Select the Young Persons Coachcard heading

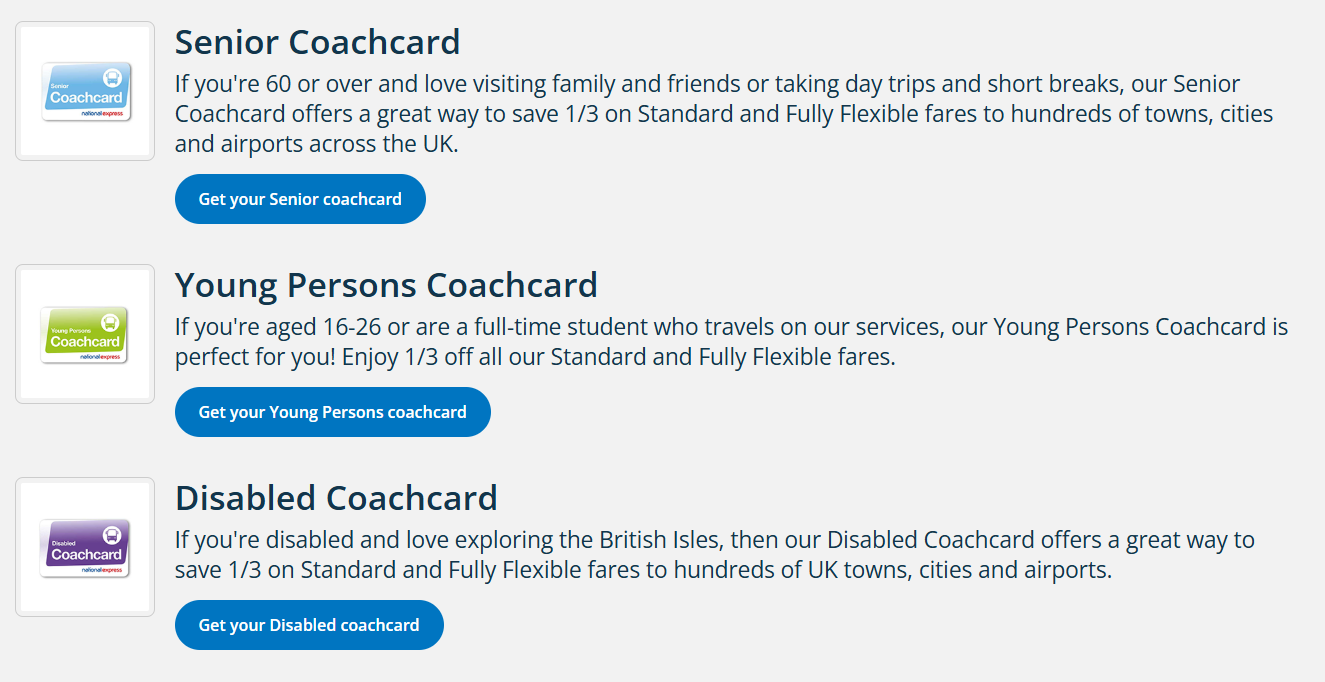386,285
